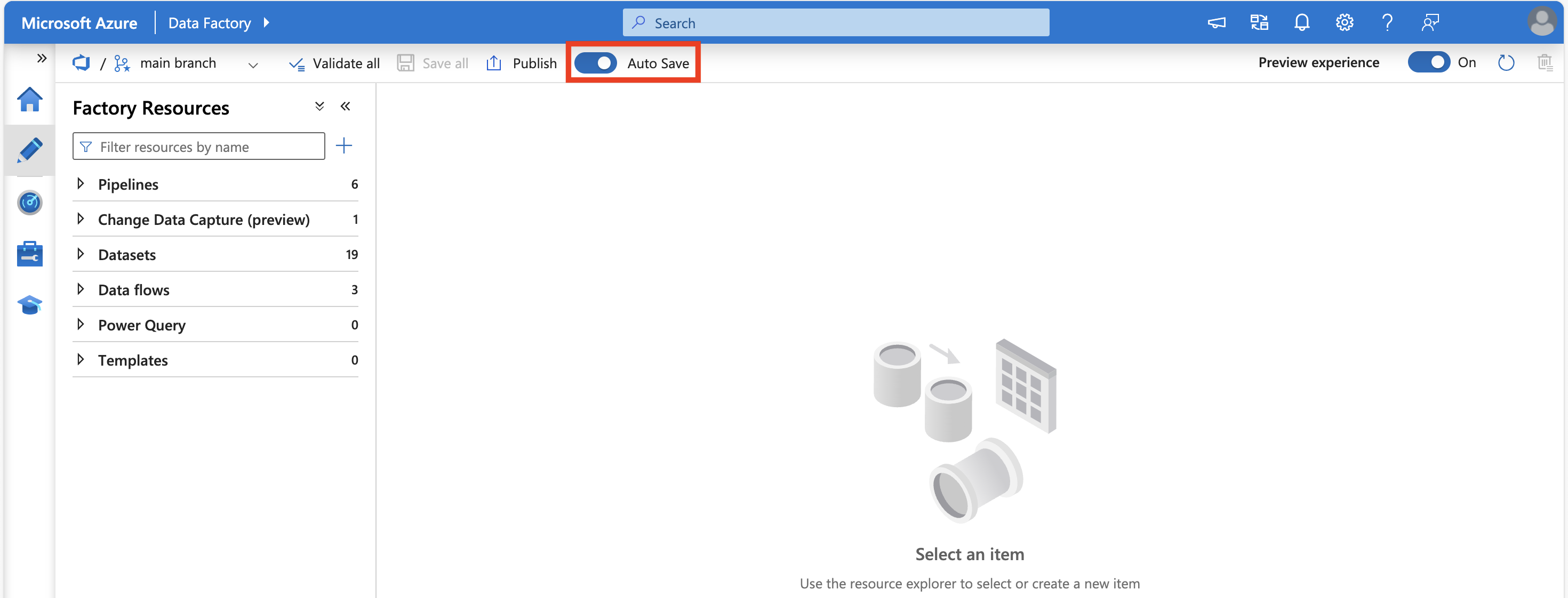Select the Change Data Capture preview item
1568x598 pixels.
204,219
